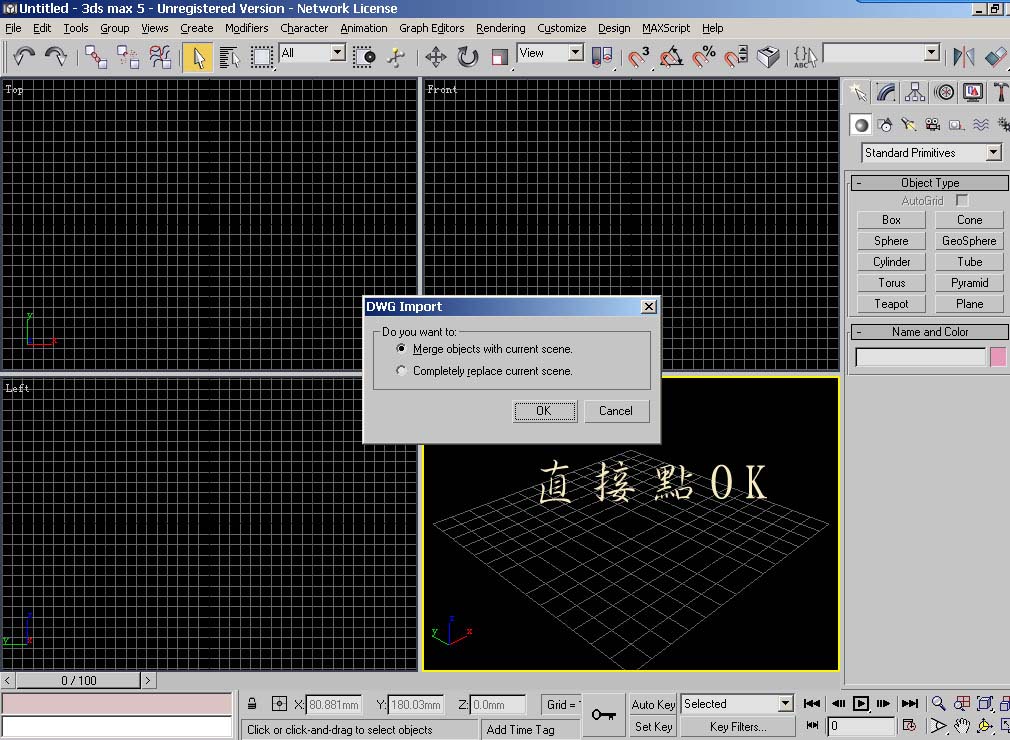Click OK in DWG Import dialog
This screenshot has height=740, width=1010.
(544, 411)
